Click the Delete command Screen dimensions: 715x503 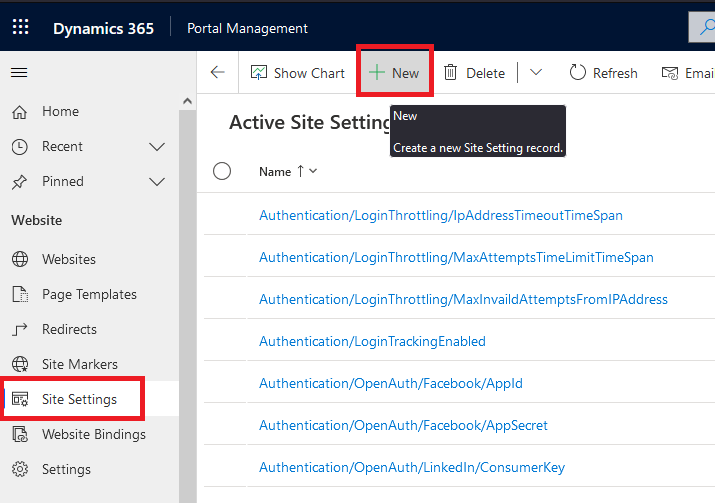click(474, 73)
